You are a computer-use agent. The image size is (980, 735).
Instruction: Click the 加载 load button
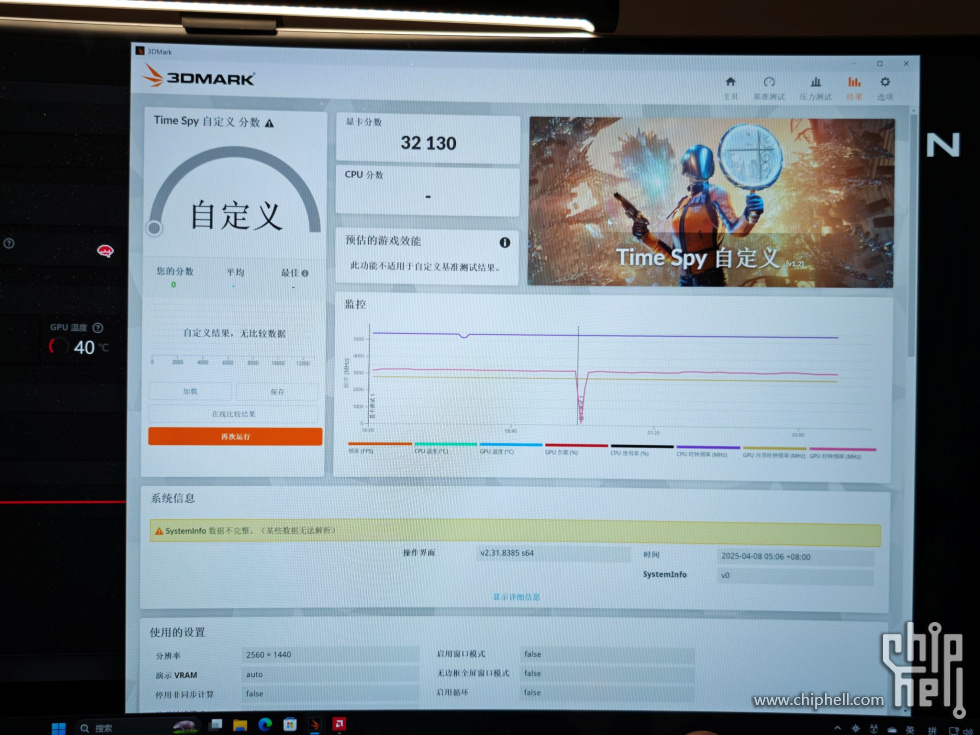click(190, 391)
